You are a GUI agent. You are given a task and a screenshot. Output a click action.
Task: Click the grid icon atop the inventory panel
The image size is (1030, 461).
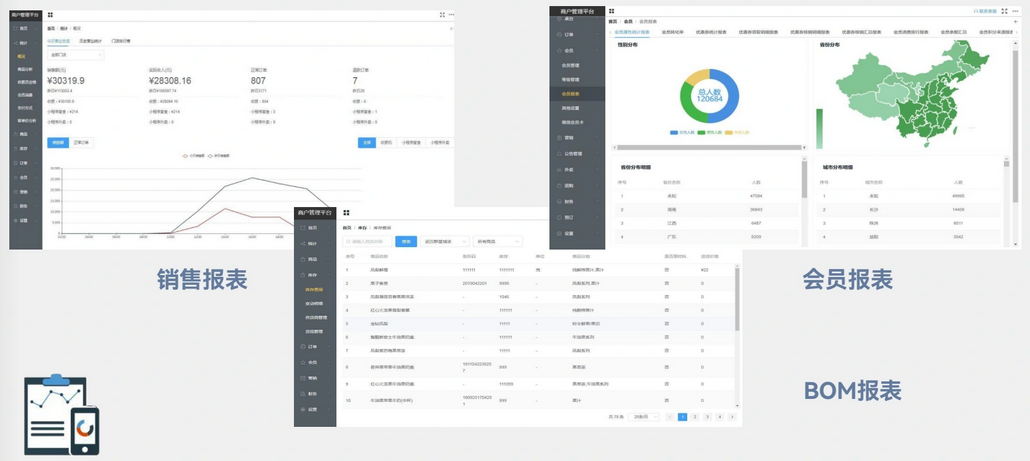(346, 213)
